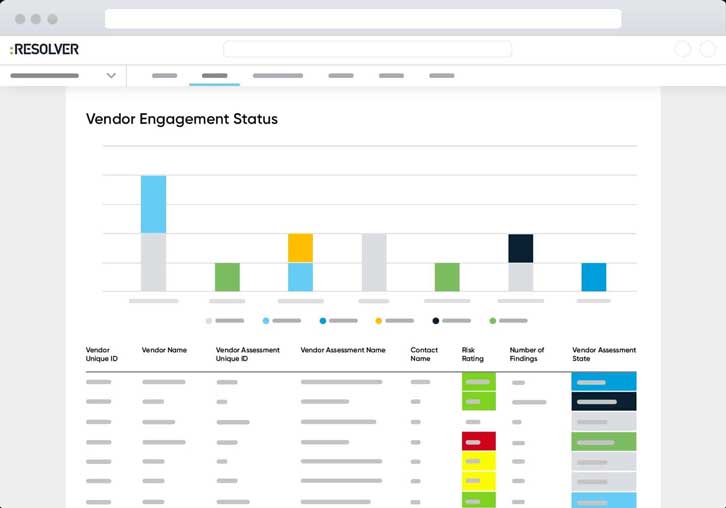Select the underlined active navigation tab
The width and height of the screenshot is (726, 508).
(214, 75)
